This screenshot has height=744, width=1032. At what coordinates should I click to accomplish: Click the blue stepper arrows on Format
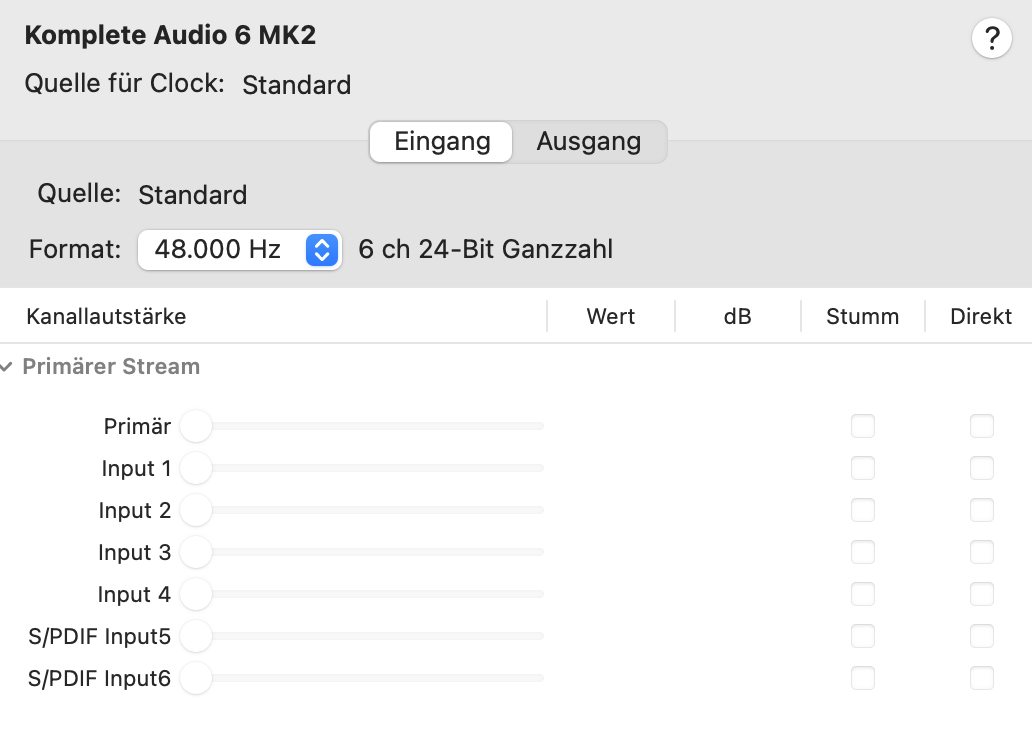[322, 250]
